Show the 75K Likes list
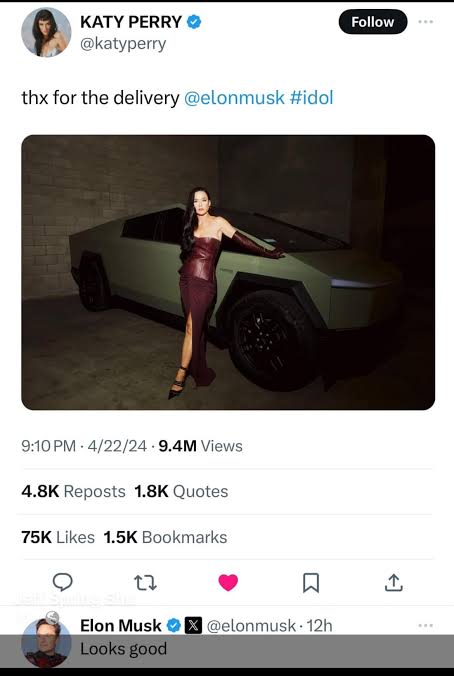454x676 pixels. tap(58, 537)
